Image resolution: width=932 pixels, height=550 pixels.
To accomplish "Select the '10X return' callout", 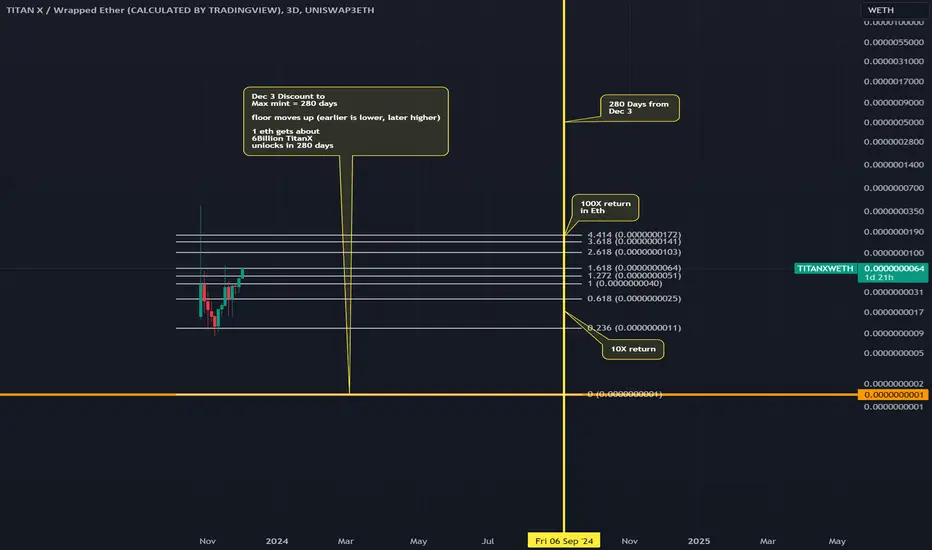I will (x=633, y=349).
